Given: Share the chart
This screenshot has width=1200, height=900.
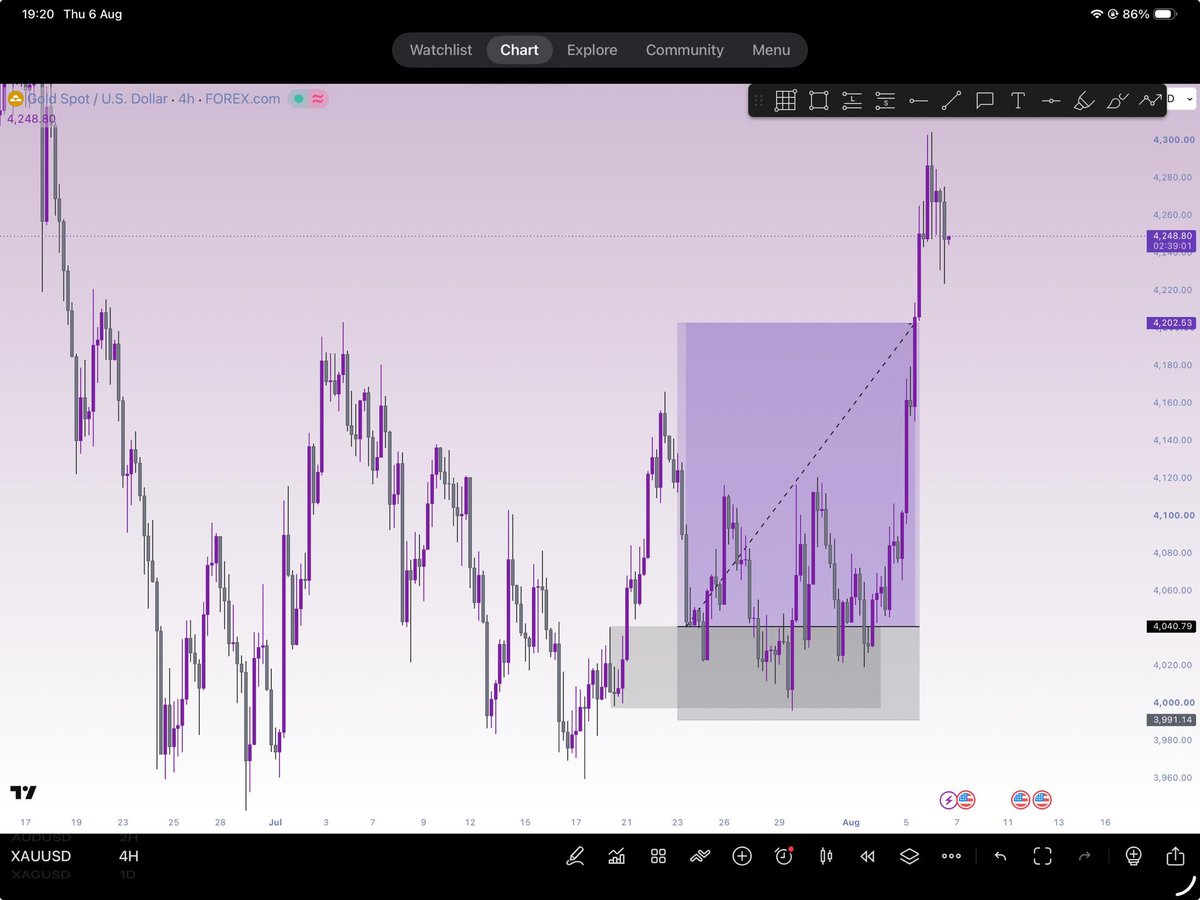Looking at the screenshot, I should pyautogui.click(x=1175, y=856).
